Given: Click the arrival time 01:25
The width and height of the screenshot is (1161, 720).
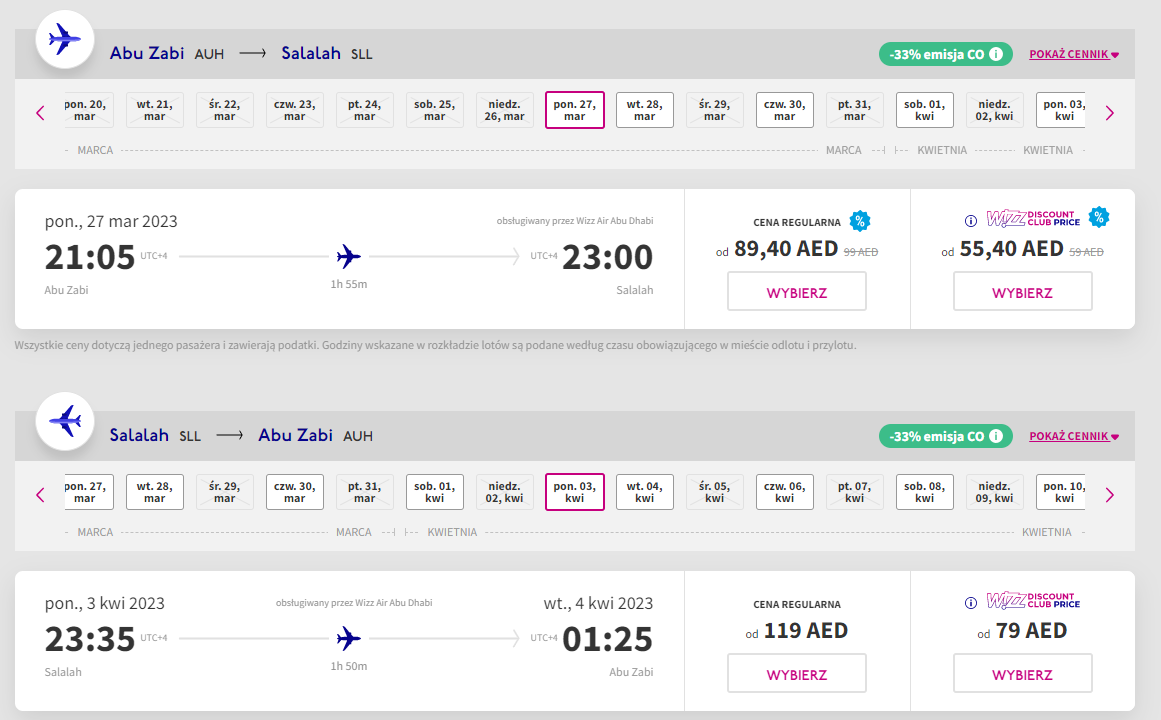Looking at the screenshot, I should coord(607,639).
